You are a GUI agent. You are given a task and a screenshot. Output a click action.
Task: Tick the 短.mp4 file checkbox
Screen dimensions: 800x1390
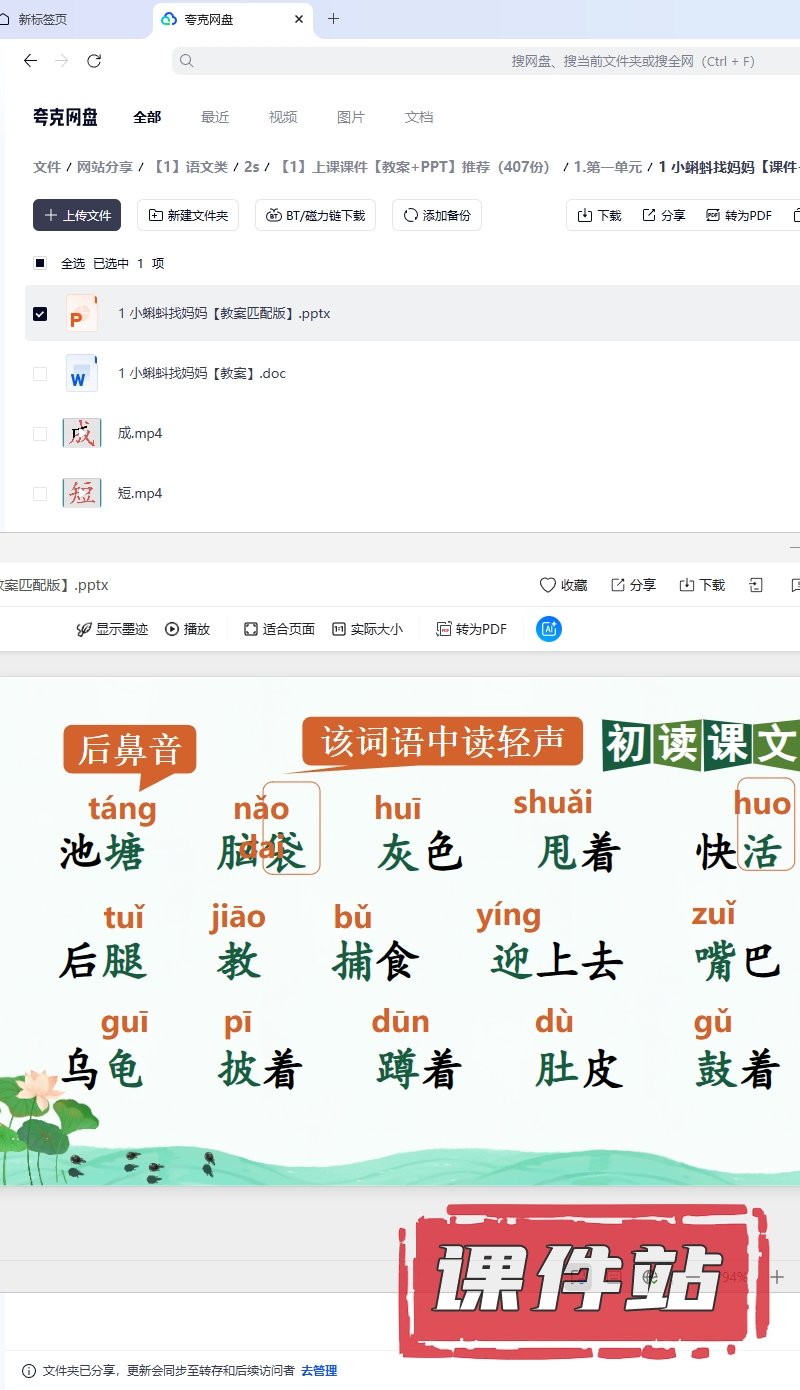tap(40, 493)
